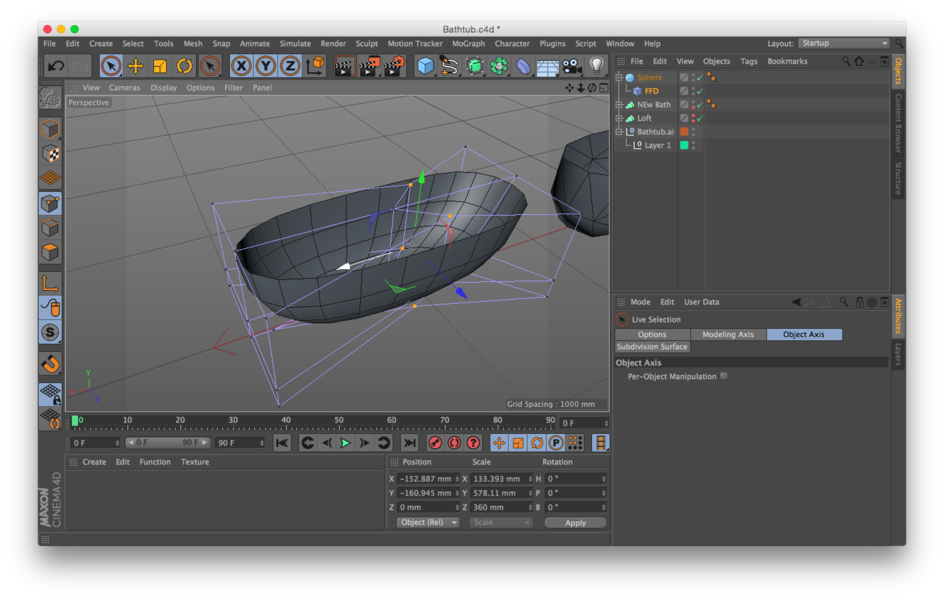Open the Attributes User Data menu

pyautogui.click(x=701, y=302)
